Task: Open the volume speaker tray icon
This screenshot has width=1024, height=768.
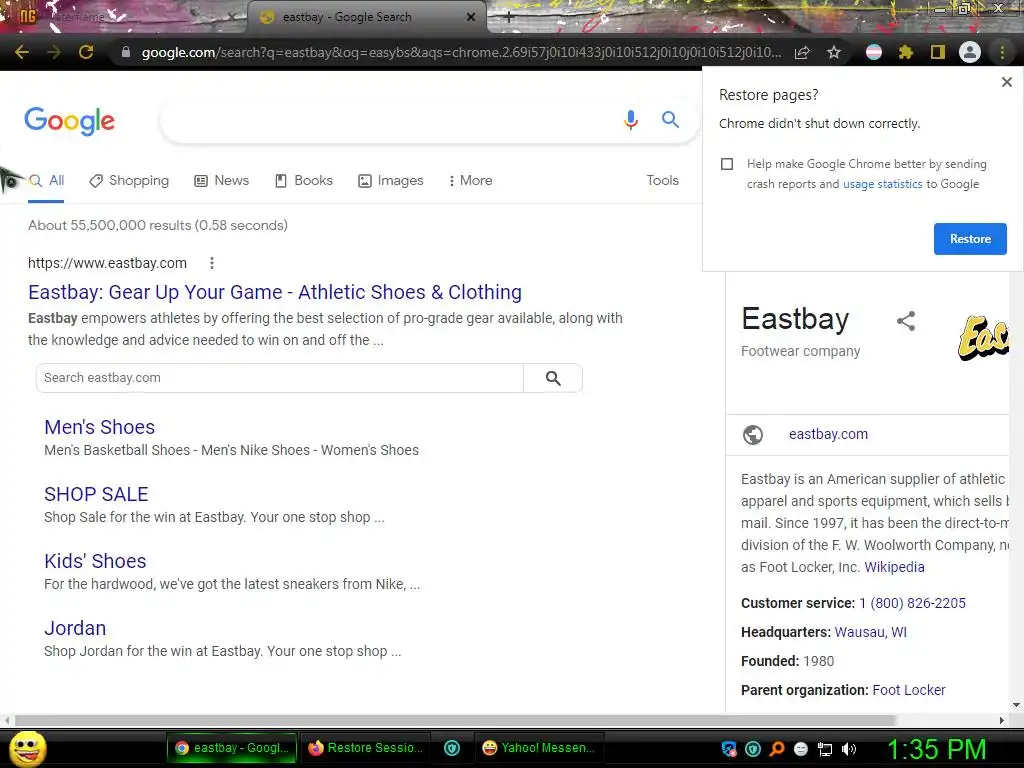Action: pyautogui.click(x=849, y=749)
